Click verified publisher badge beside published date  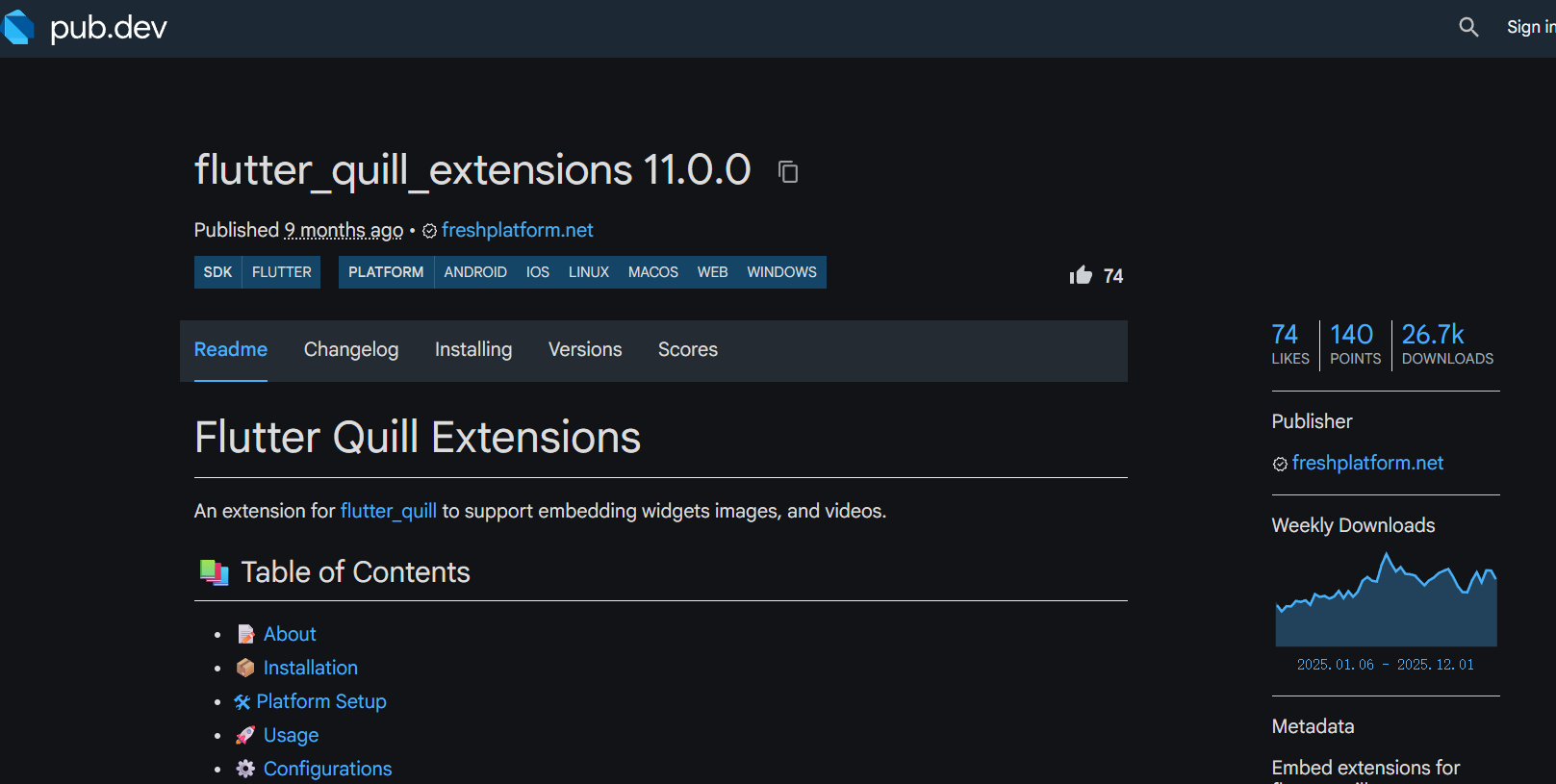pyautogui.click(x=429, y=231)
